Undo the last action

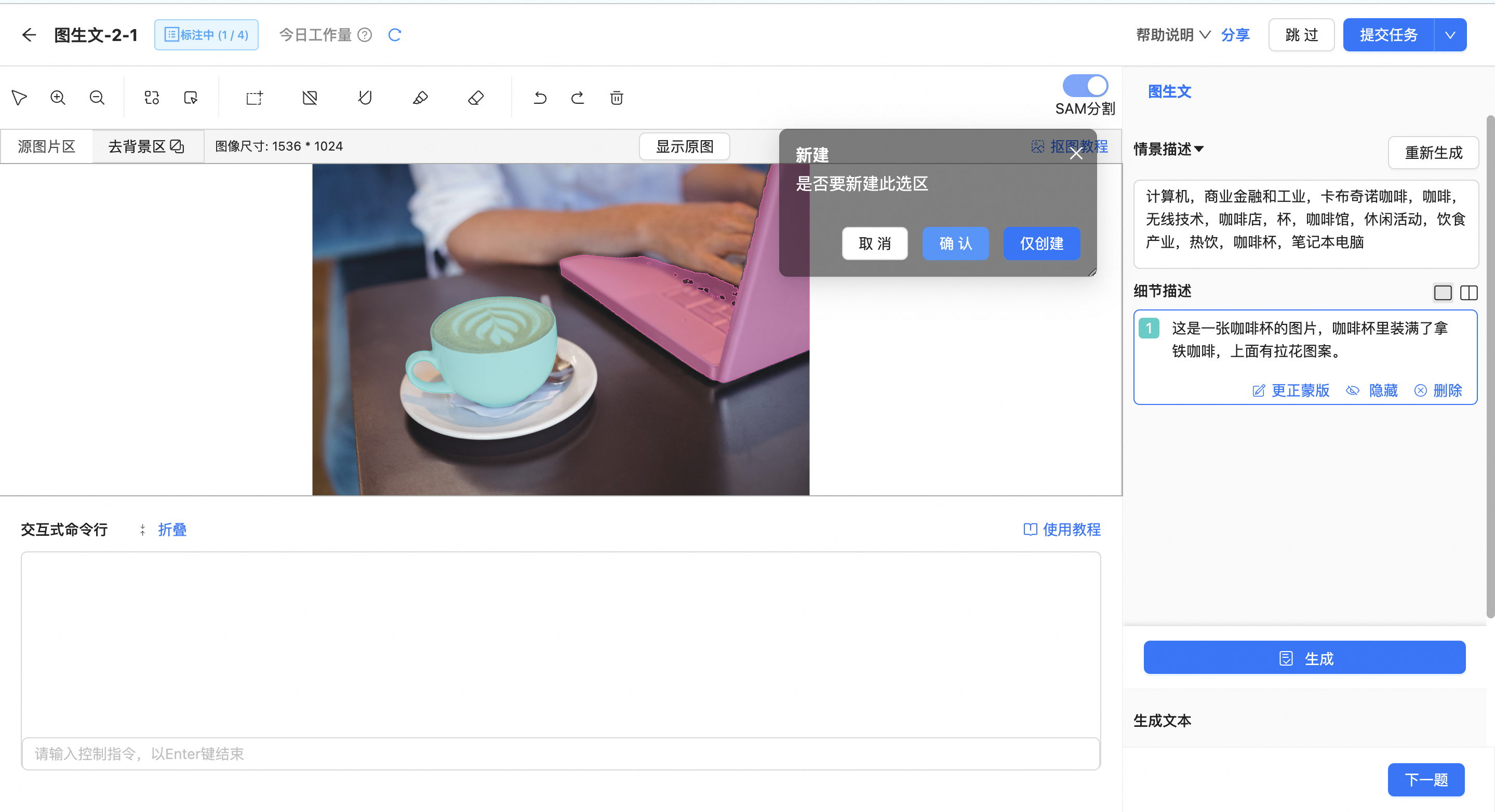coord(540,98)
